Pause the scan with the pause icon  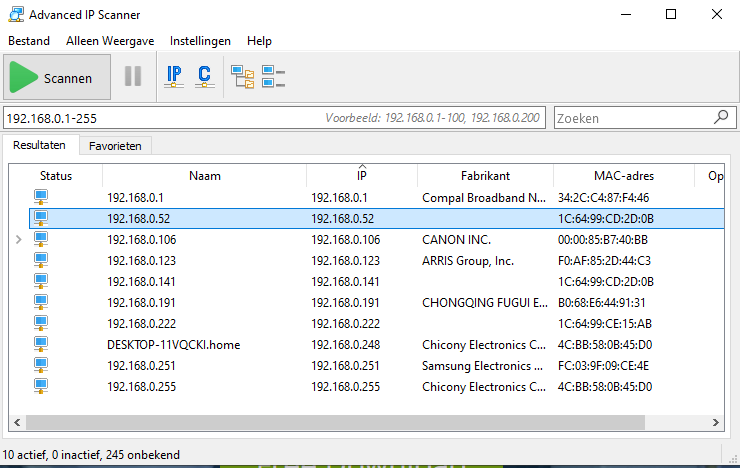[133, 76]
